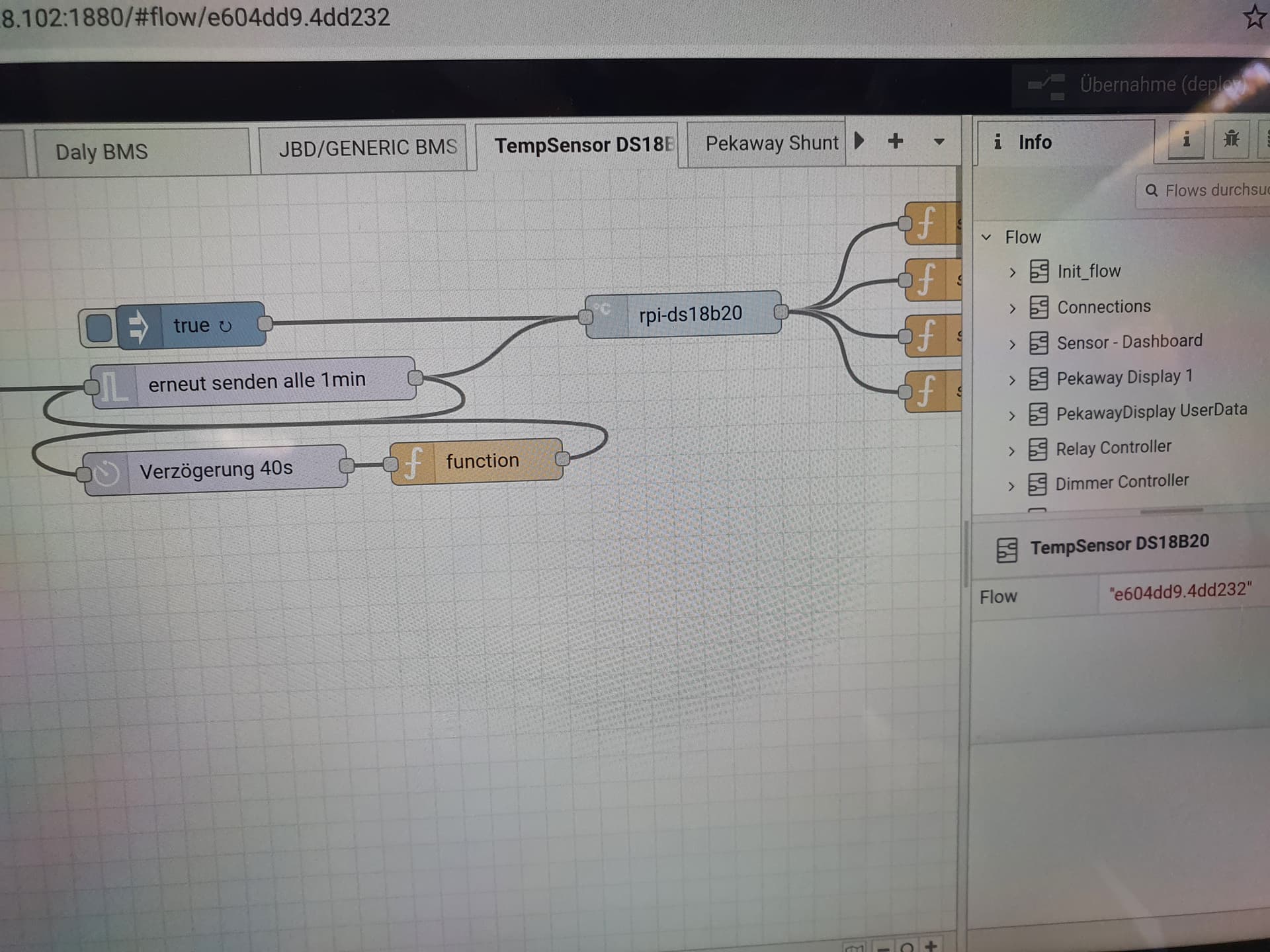Toggle the navigator map icon at bottom
1270x952 pixels.
click(x=855, y=948)
